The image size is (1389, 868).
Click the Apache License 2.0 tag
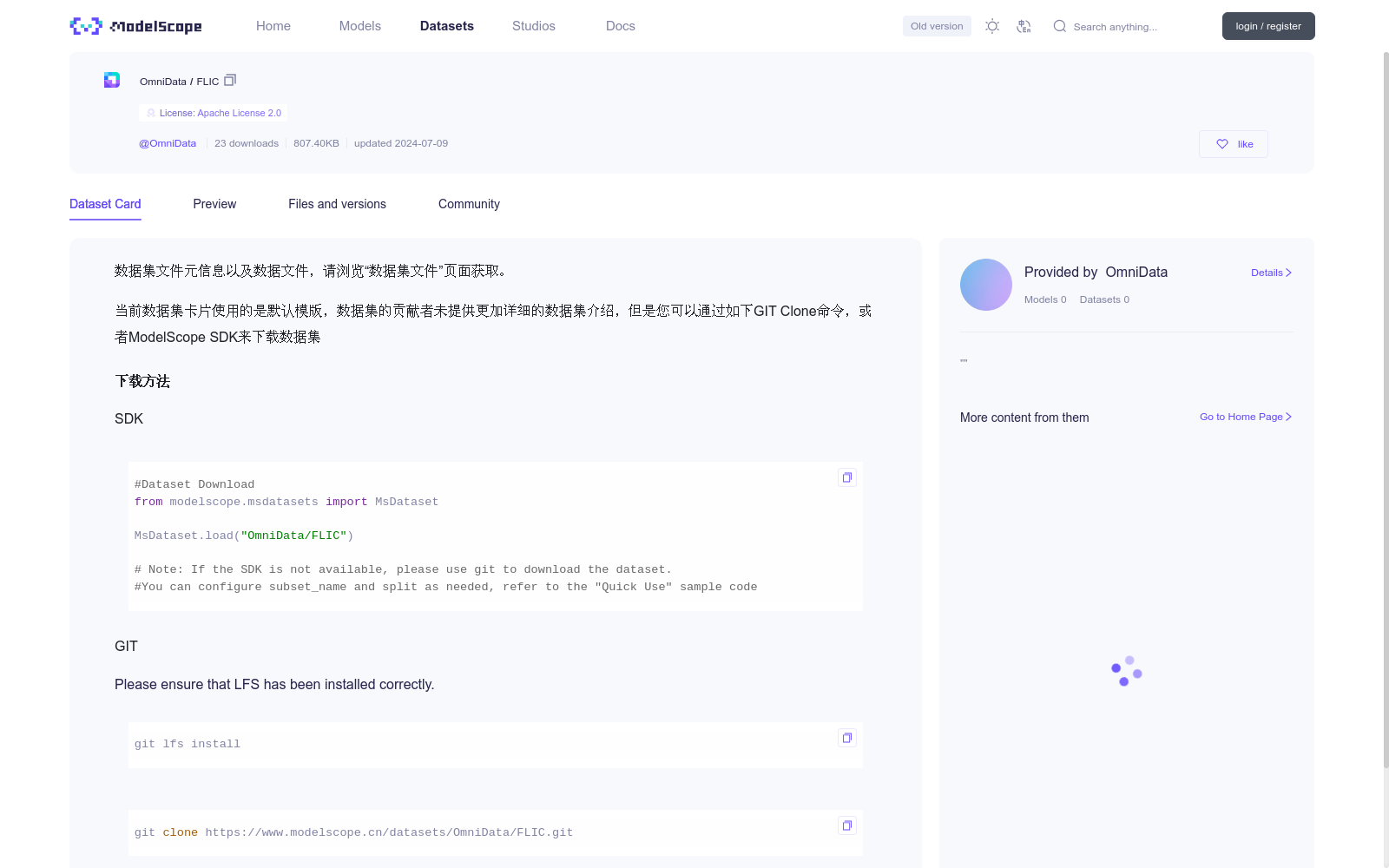214,113
